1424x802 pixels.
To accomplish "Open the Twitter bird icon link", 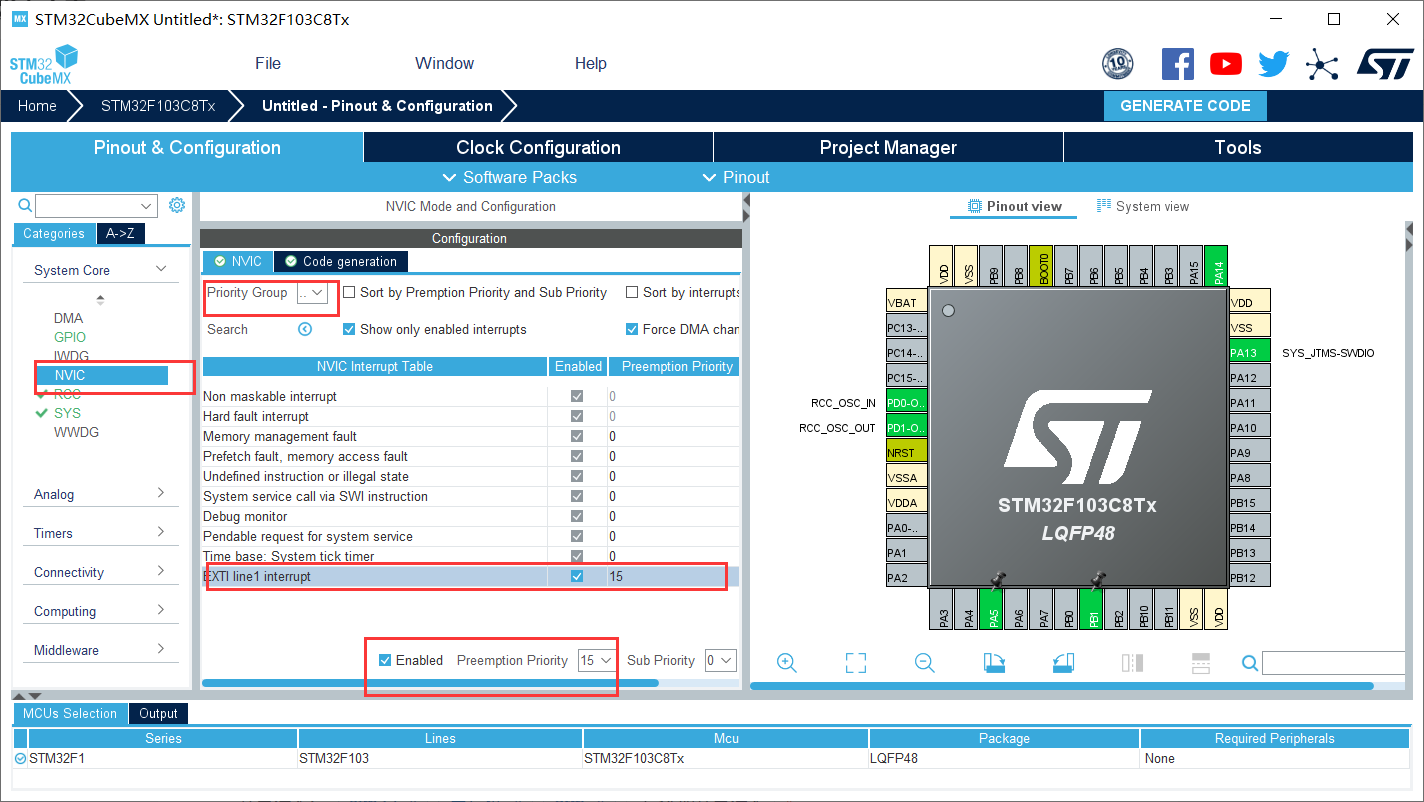I will [1274, 64].
